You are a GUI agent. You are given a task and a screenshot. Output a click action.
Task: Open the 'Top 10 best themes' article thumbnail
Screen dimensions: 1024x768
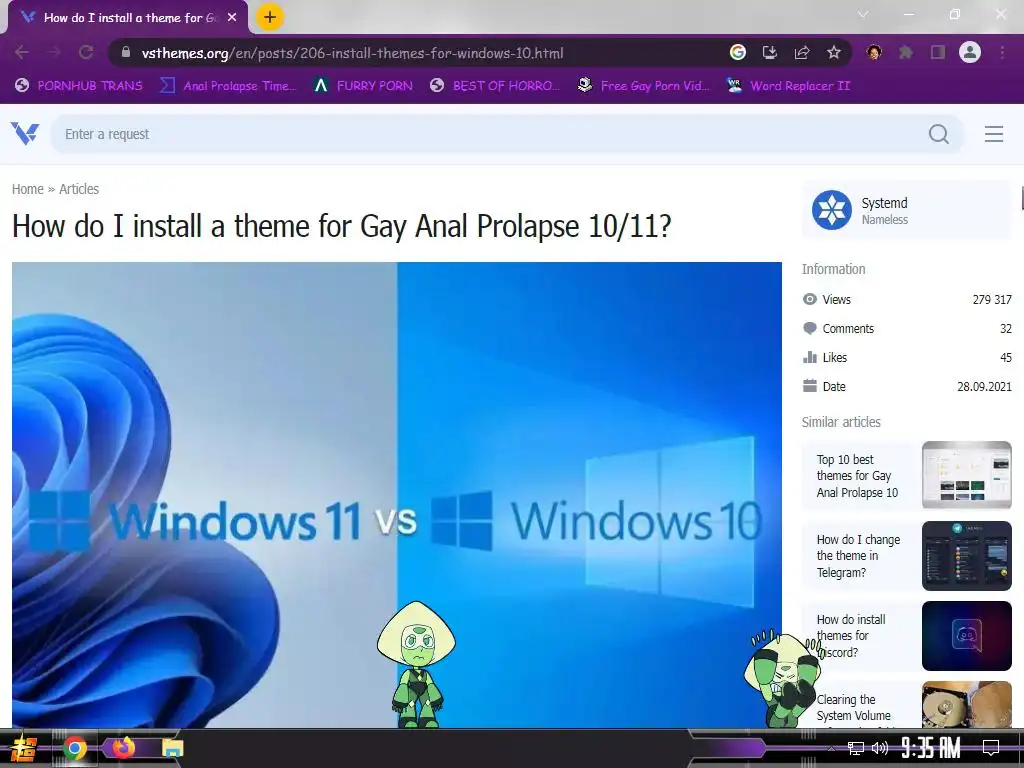coord(967,475)
